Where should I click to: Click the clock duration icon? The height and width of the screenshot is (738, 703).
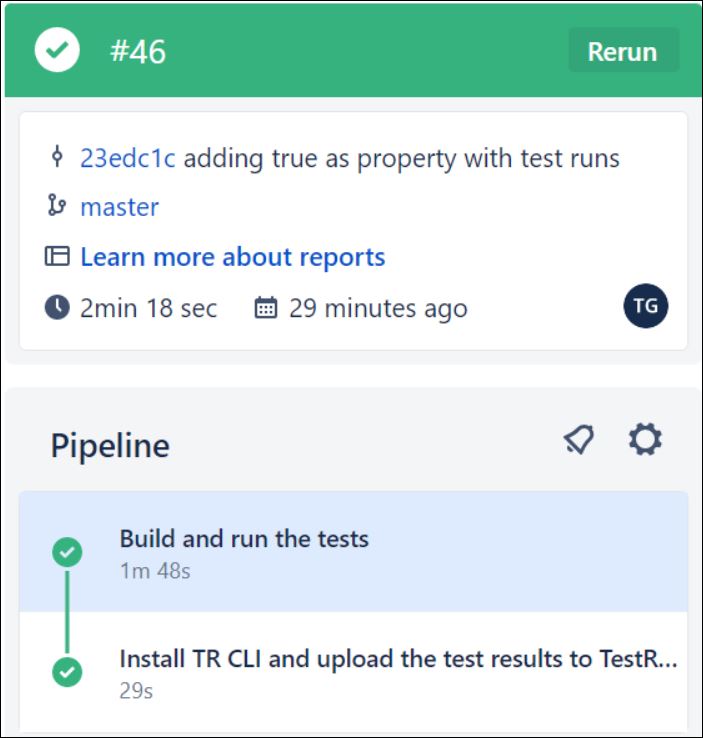(x=57, y=308)
